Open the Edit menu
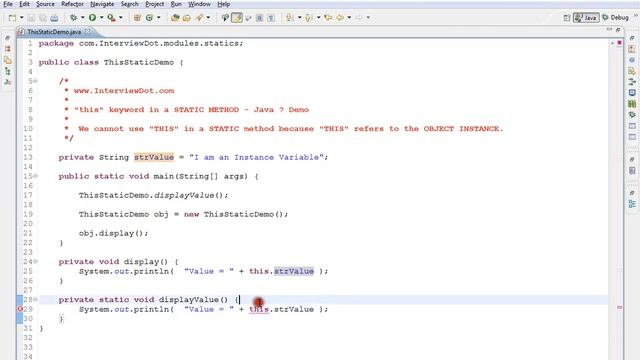640x360 pixels. (24, 4)
